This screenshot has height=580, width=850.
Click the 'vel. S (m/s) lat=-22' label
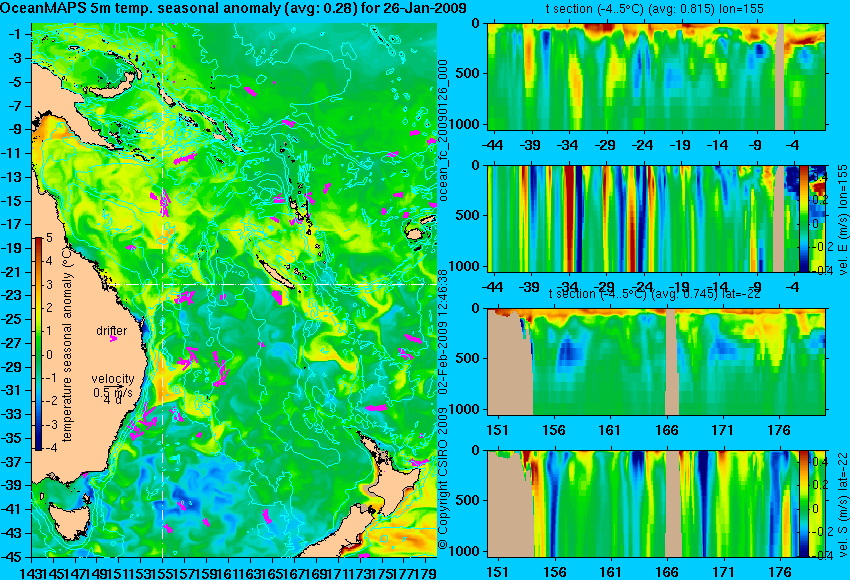pos(842,504)
